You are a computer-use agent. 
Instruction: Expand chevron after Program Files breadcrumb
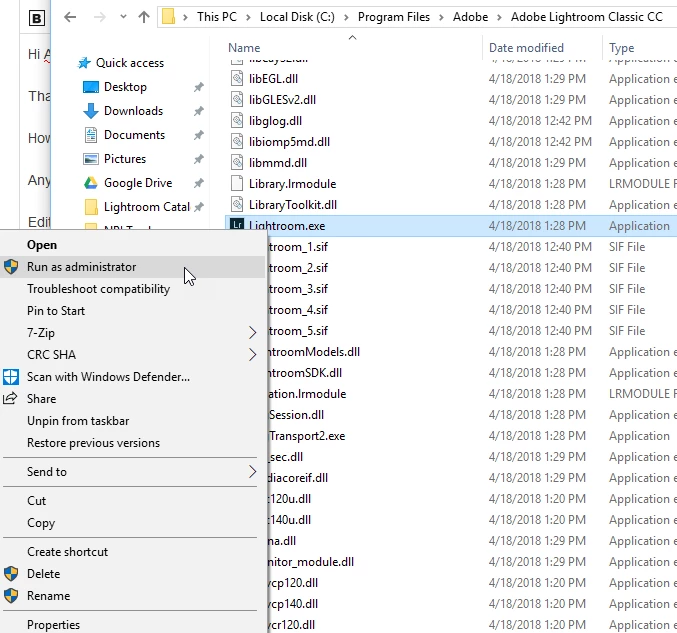pos(441,18)
